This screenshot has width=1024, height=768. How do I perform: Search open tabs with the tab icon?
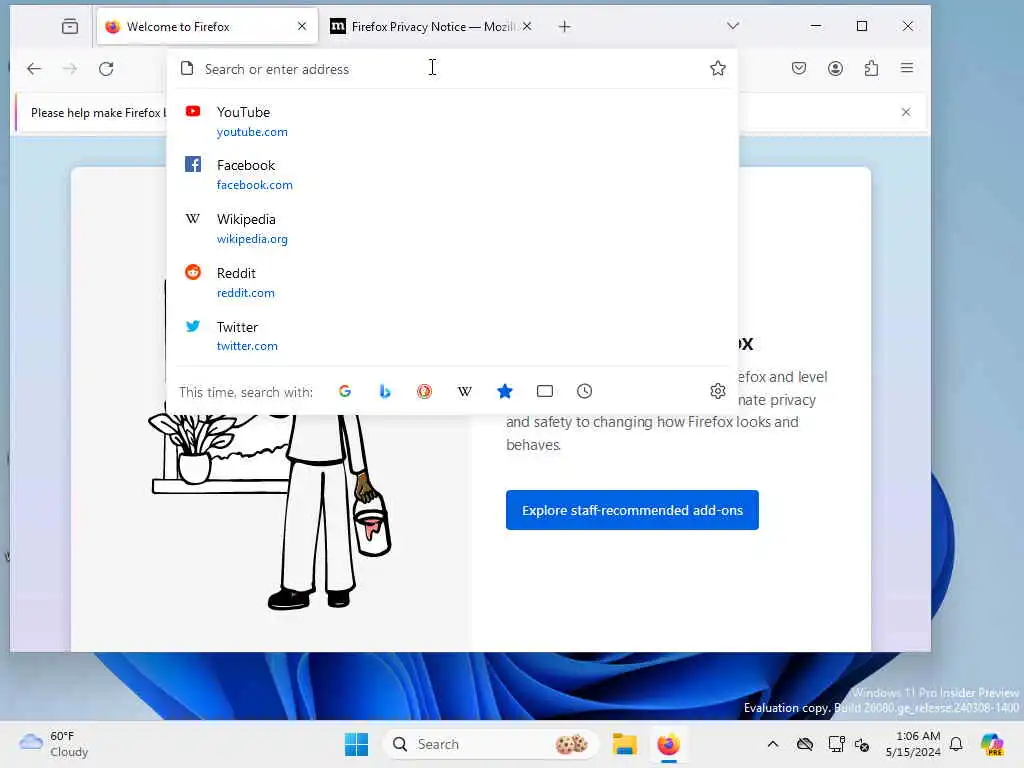(545, 391)
